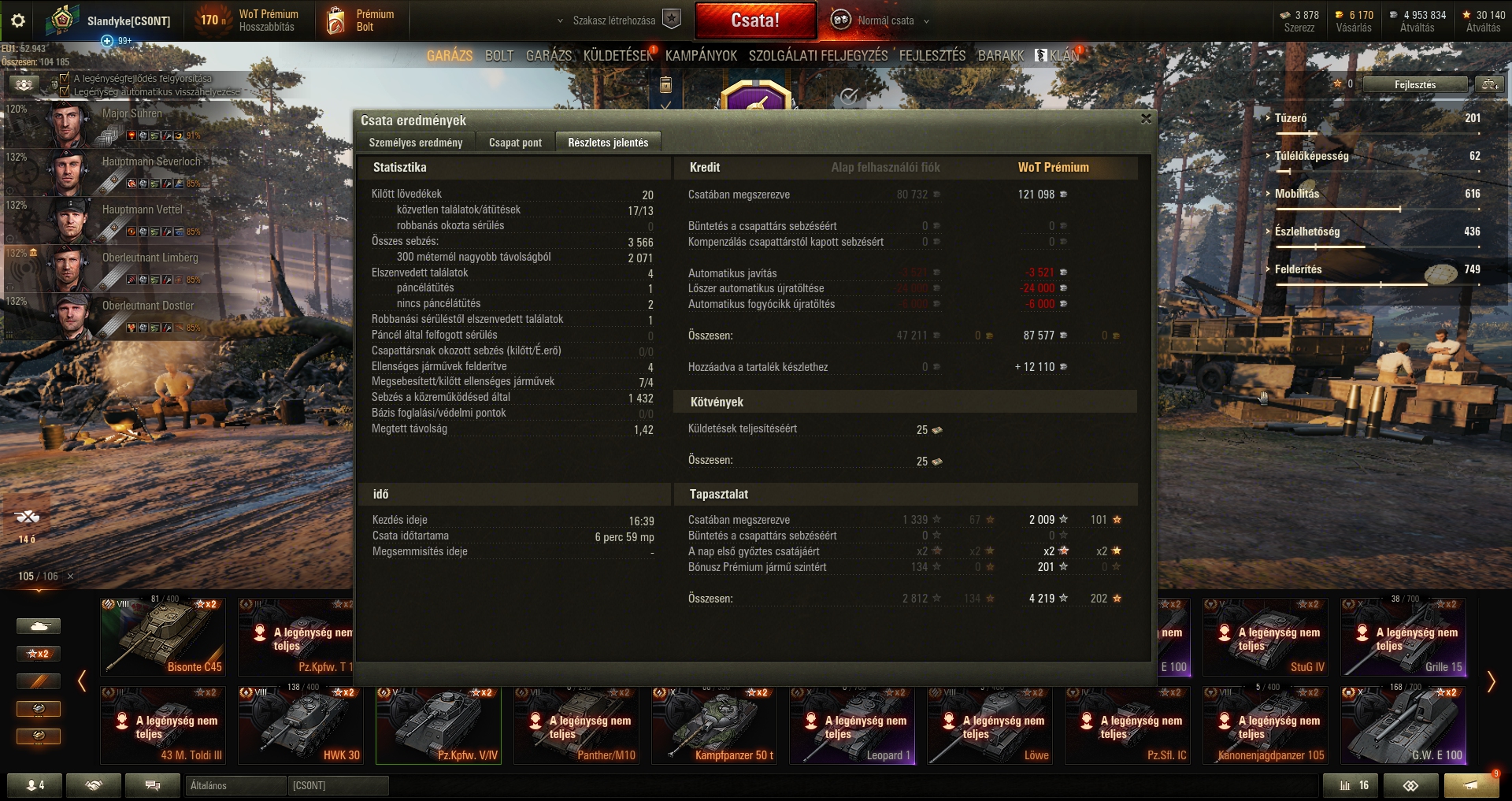Open the KÜLDETÉSEK menu
Screen dimensions: 1512x801
click(x=618, y=56)
